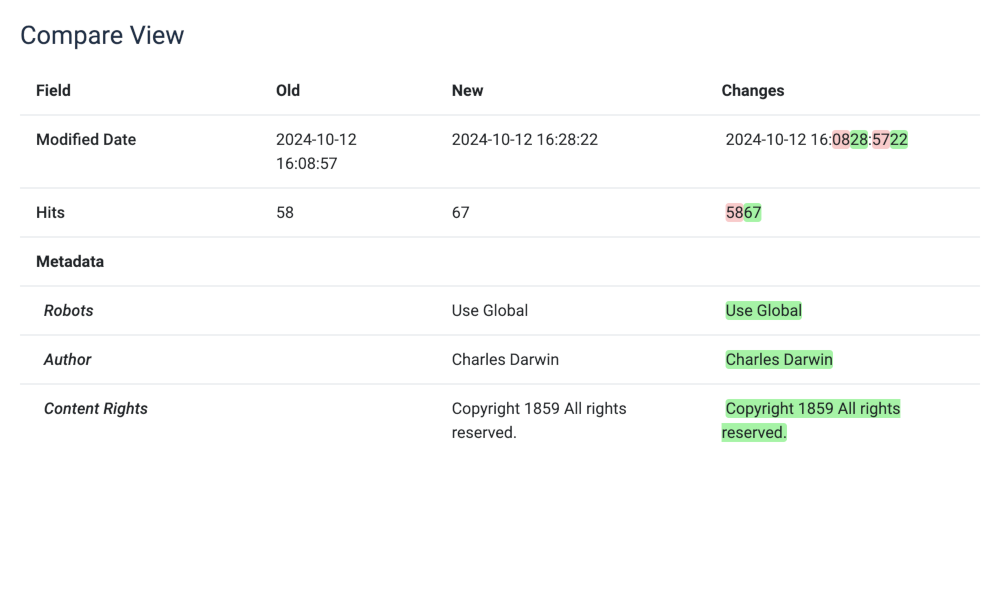Select the highlighted 5867 hits diff
Screen dimensions: 1000x599
click(x=743, y=213)
